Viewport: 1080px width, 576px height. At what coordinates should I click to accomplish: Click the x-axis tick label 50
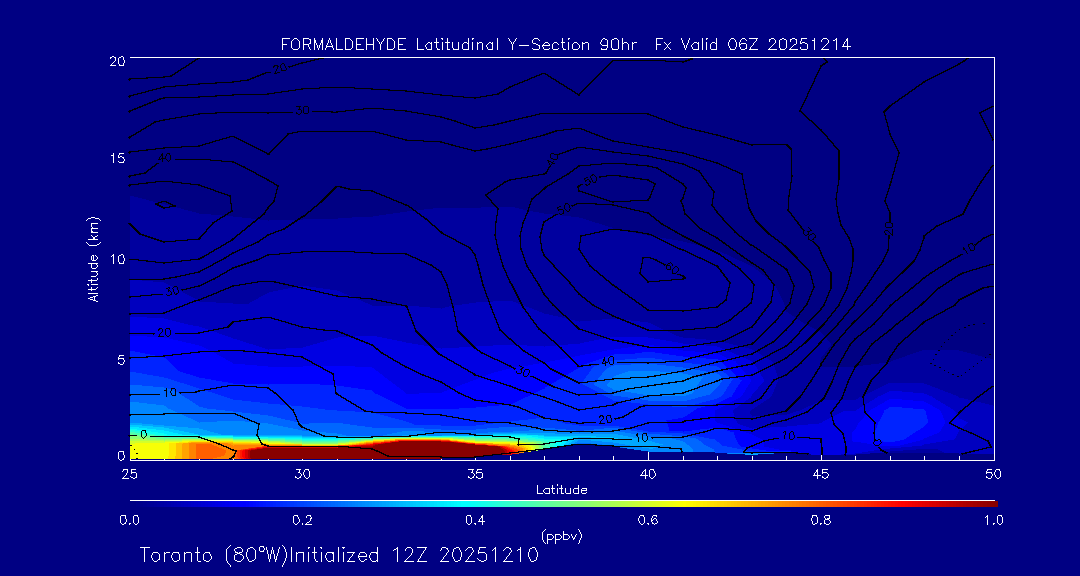click(993, 473)
